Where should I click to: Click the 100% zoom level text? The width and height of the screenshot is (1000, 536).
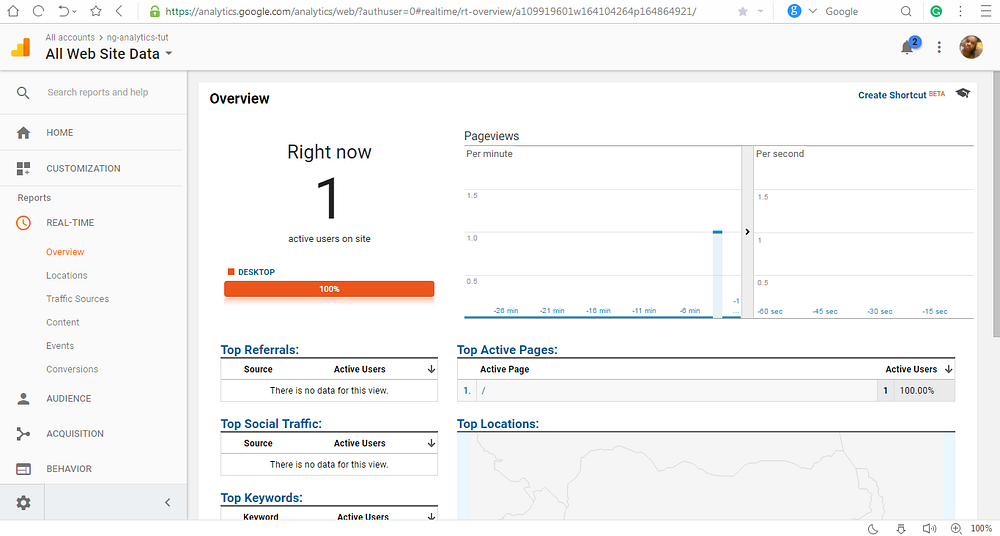[981, 528]
